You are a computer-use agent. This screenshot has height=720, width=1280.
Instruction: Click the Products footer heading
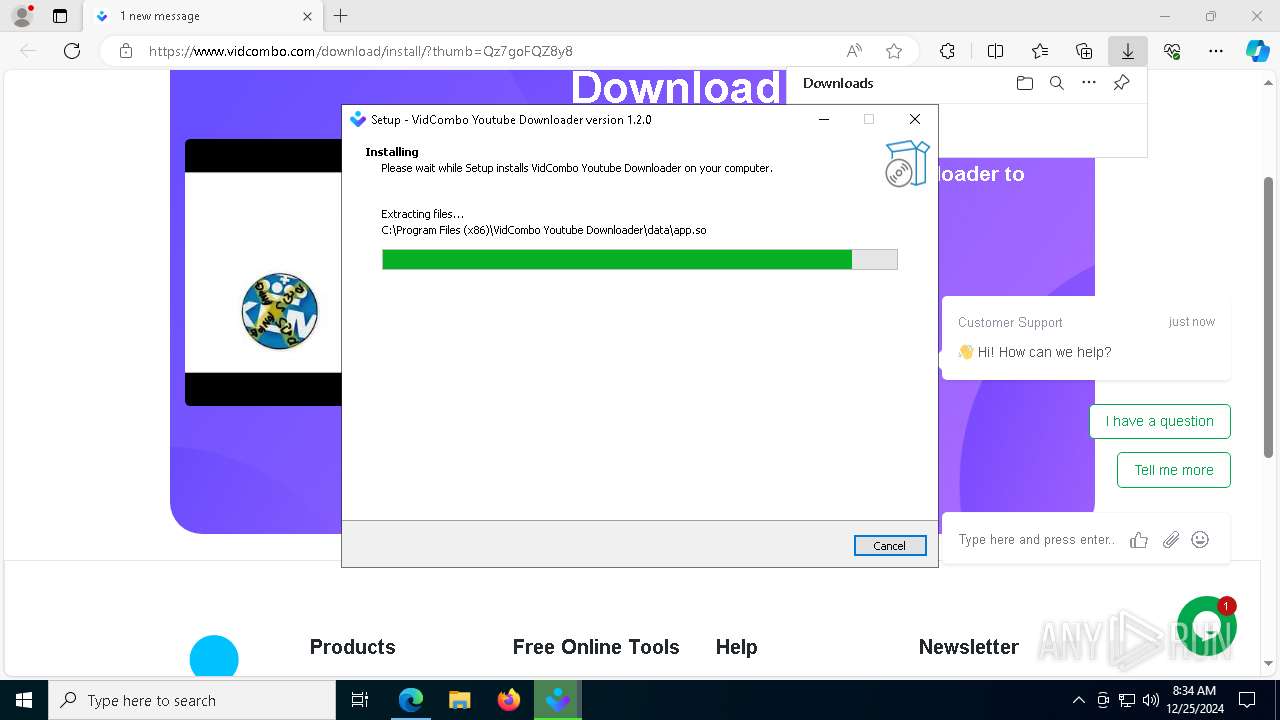[x=353, y=647]
